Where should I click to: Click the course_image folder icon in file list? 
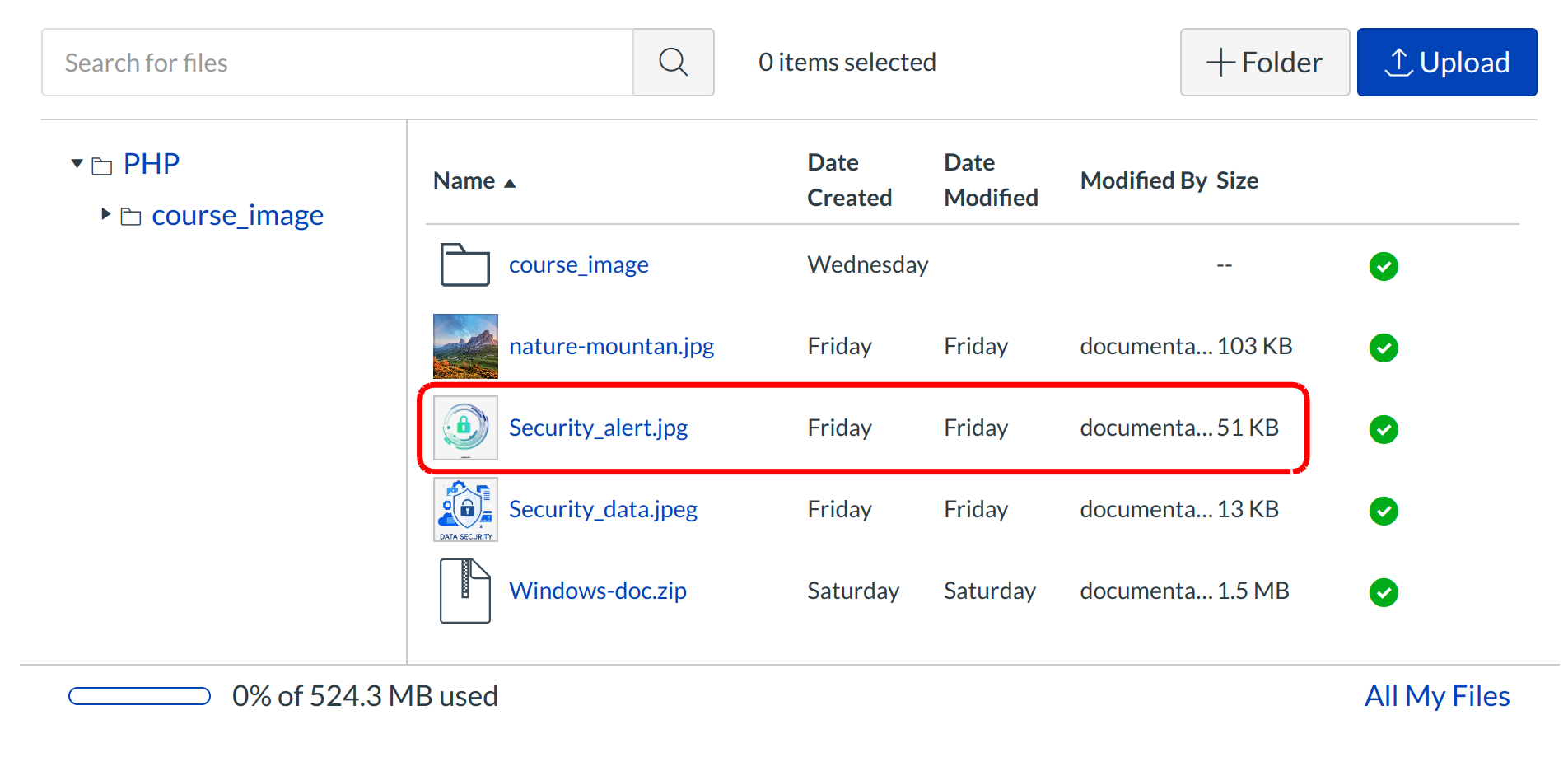coord(464,265)
